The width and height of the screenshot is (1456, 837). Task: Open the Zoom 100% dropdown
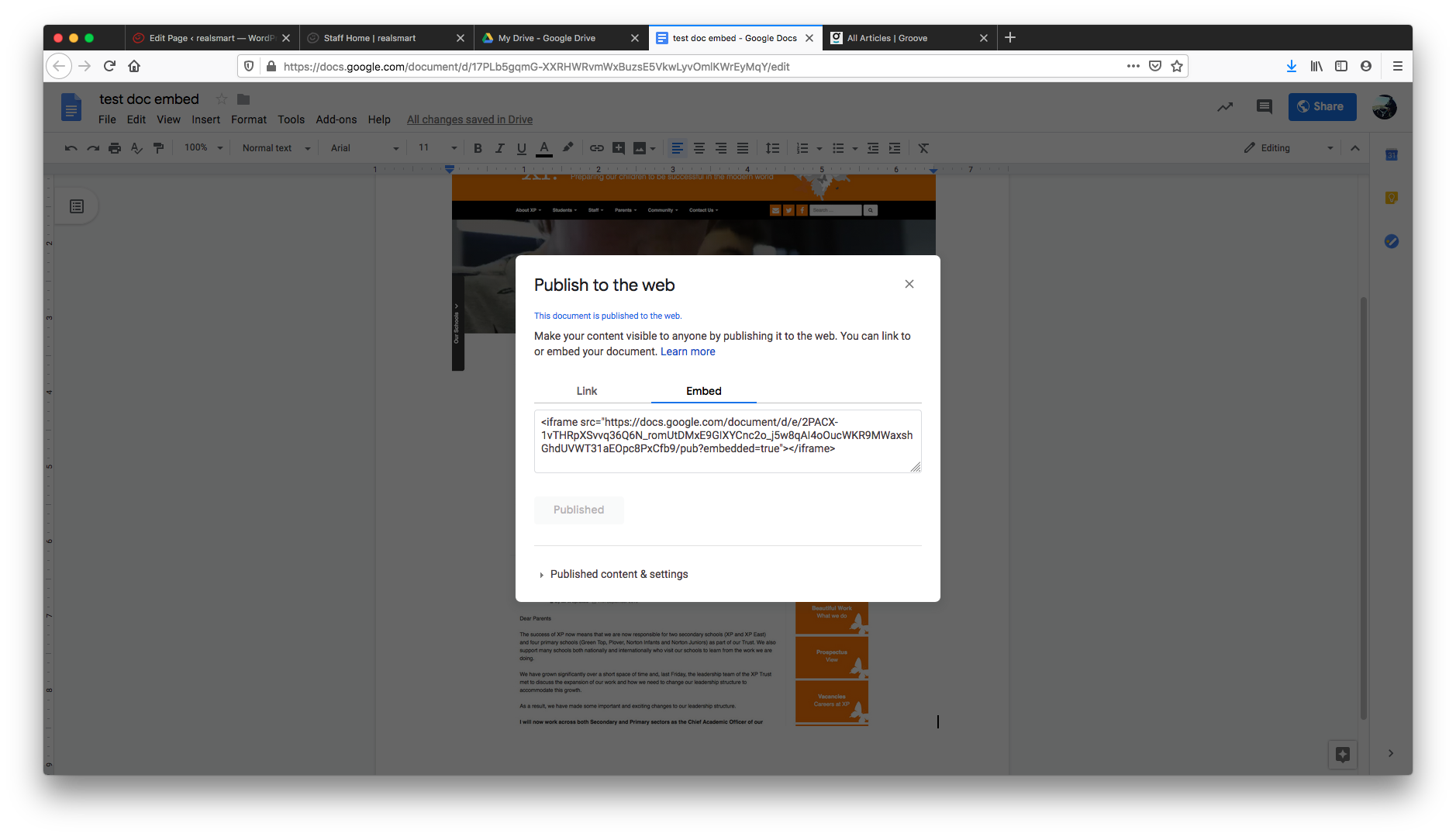[203, 148]
